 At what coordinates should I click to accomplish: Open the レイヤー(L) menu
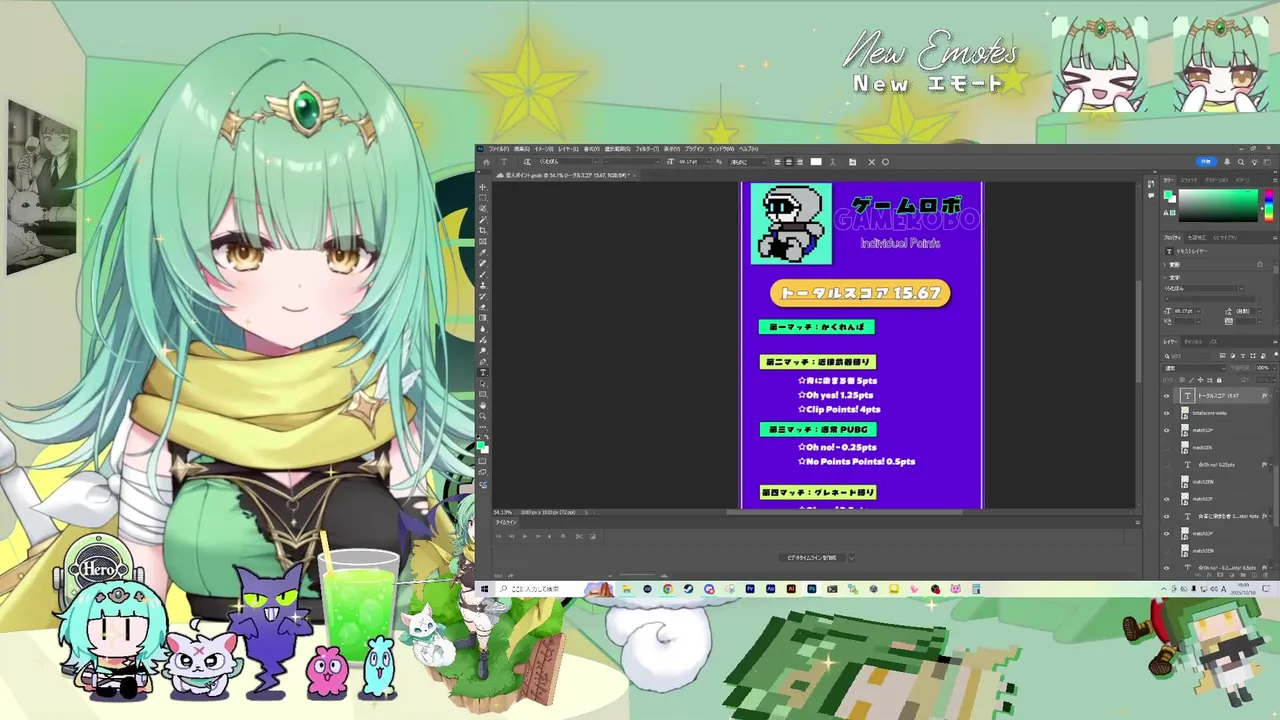(x=568, y=149)
